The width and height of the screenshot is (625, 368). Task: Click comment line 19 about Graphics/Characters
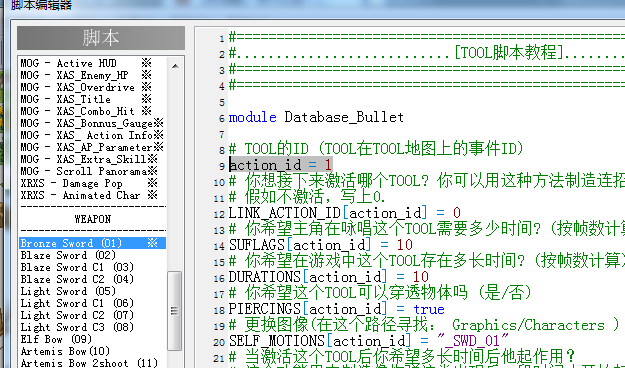click(x=424, y=325)
